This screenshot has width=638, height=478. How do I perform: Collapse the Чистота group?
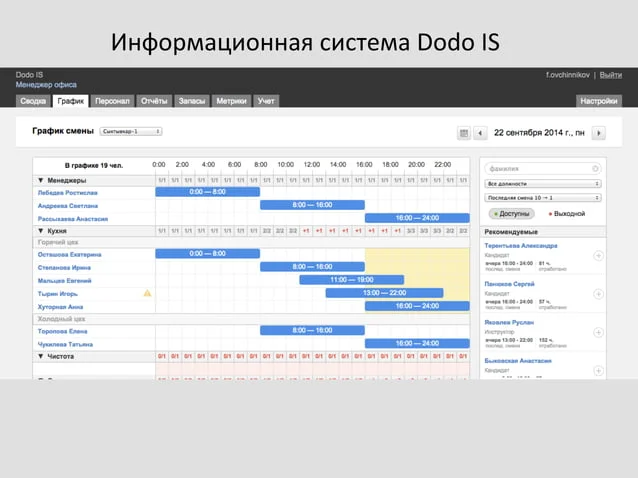click(41, 356)
